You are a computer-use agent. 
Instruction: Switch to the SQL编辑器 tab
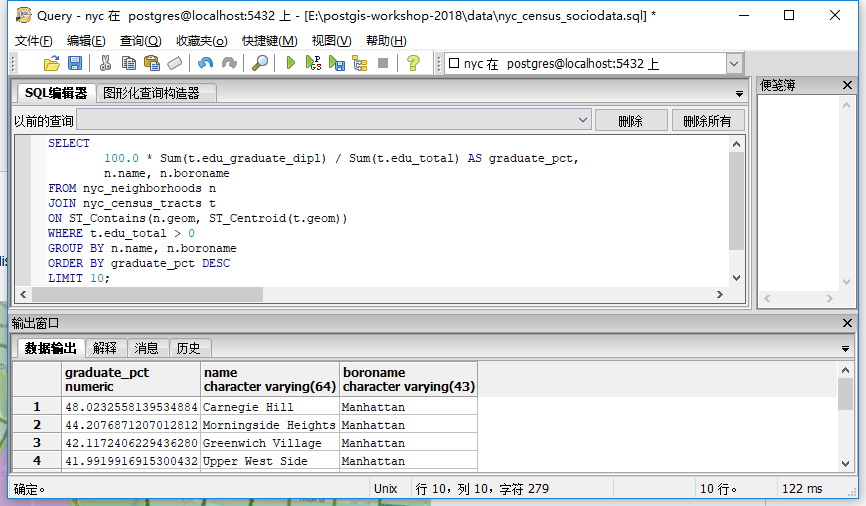click(x=56, y=93)
